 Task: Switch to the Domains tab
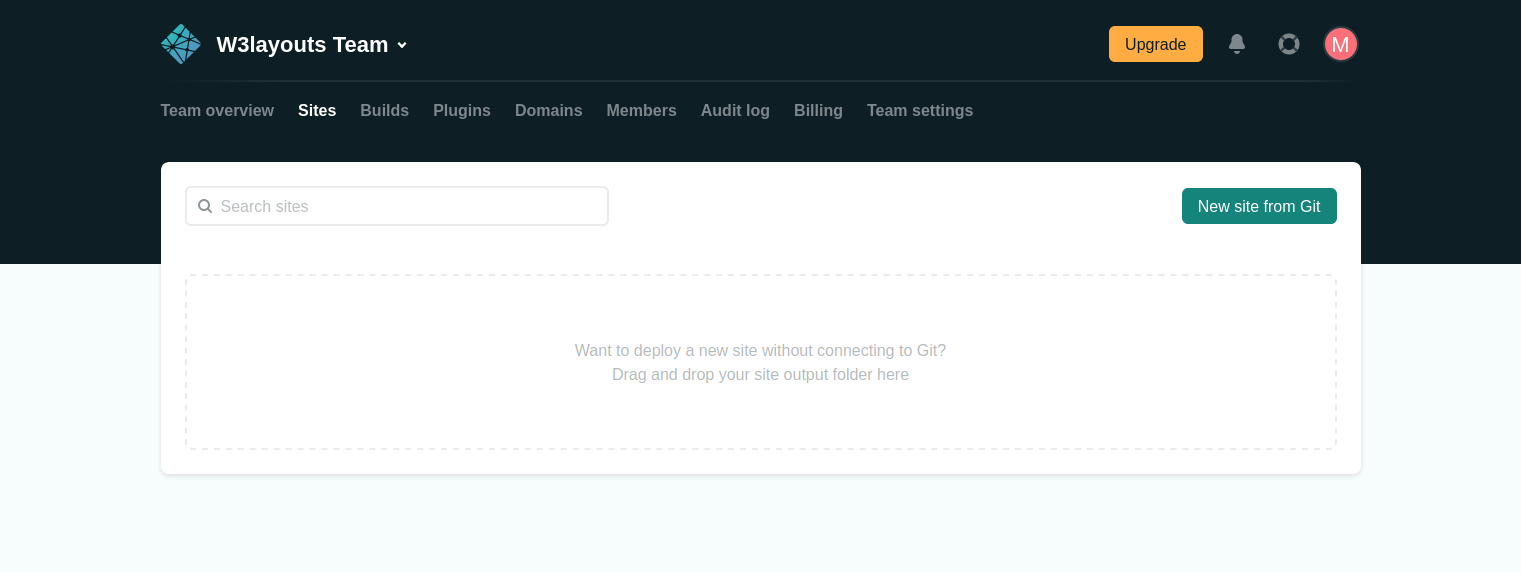549,110
